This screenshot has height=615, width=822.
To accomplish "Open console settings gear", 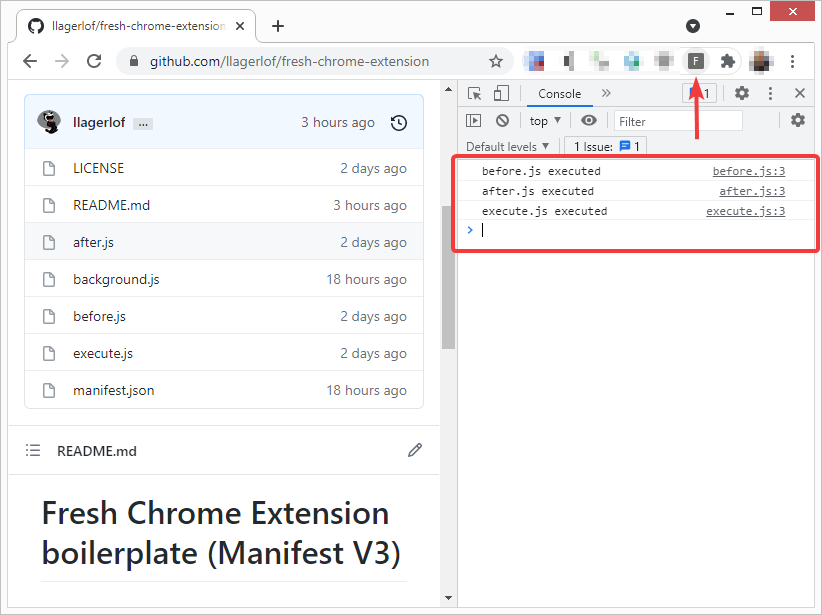I will [x=797, y=120].
